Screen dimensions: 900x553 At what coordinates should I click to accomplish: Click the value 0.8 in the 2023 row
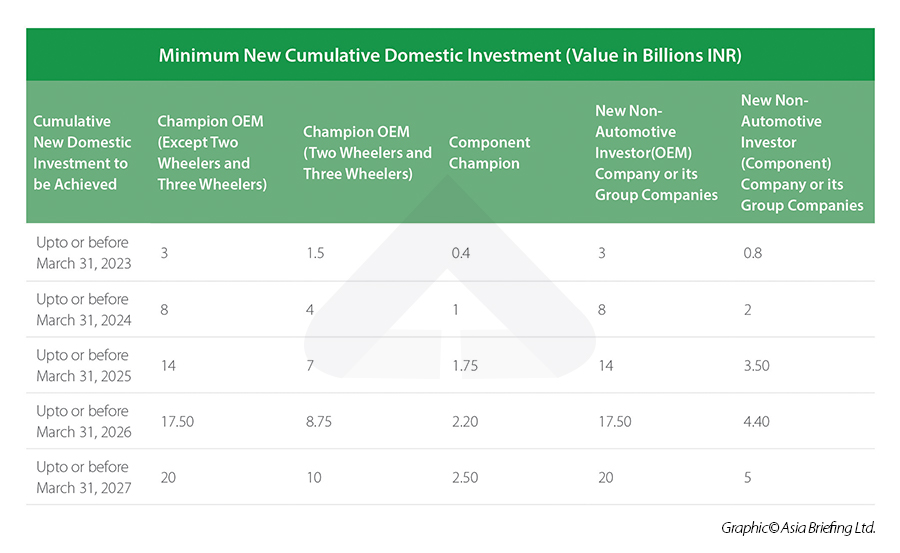pos(752,253)
